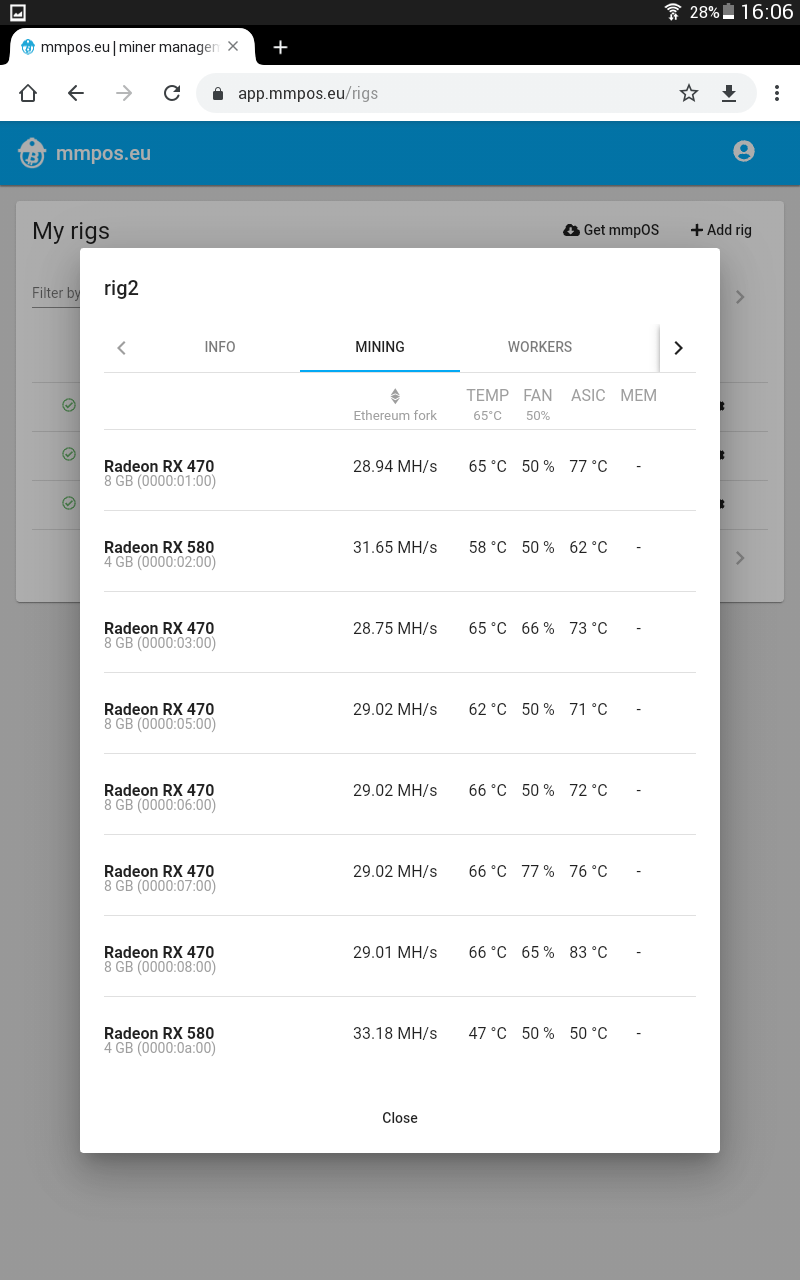The height and width of the screenshot is (1280, 800).
Task: Reload the mmpos.eu page
Action: (x=172, y=93)
